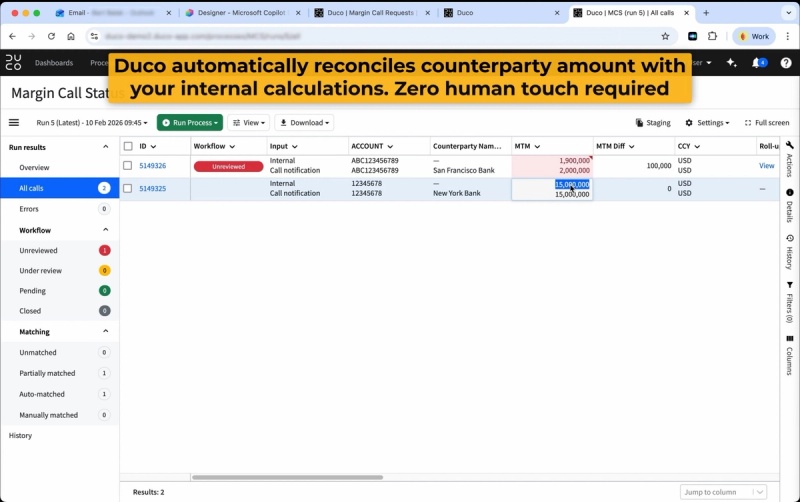Click the extension icon beside the star
800x502 pixels.
pyautogui.click(x=692, y=36)
